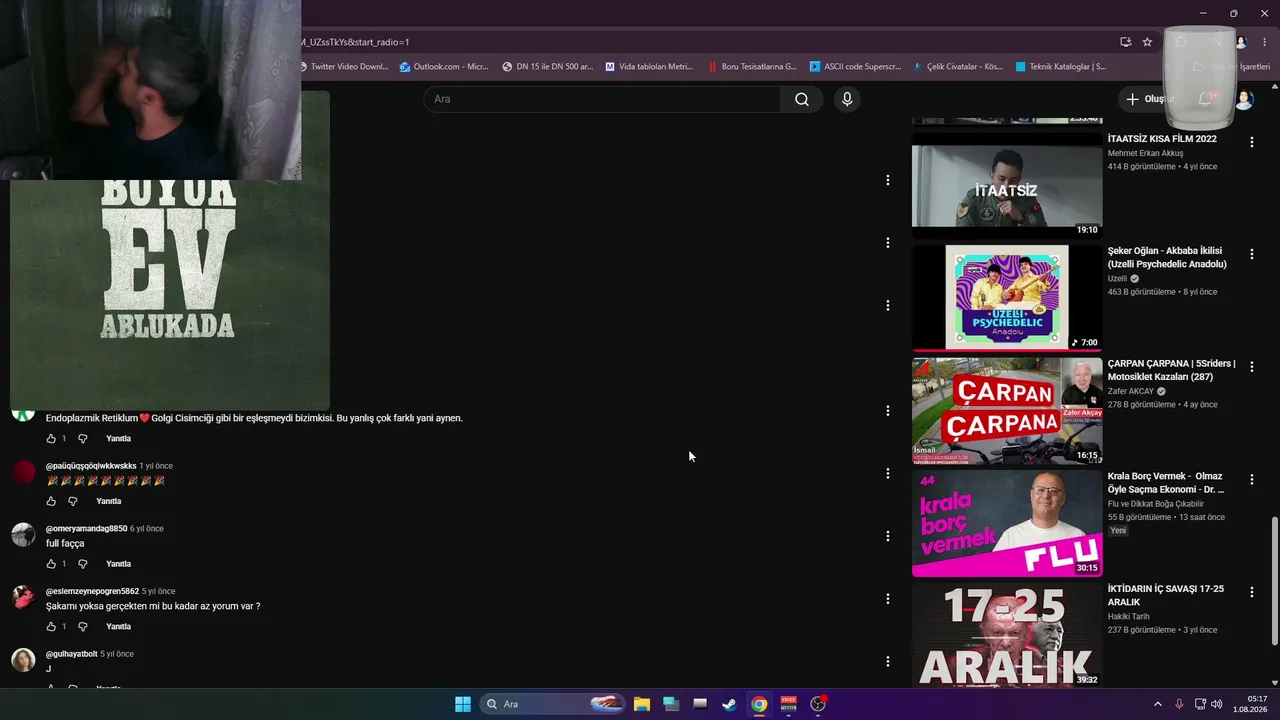Image resolution: width=1280 pixels, height=720 pixels.
Task: Open @gulhayatbolt's profile avatar
Action: click(x=23, y=659)
